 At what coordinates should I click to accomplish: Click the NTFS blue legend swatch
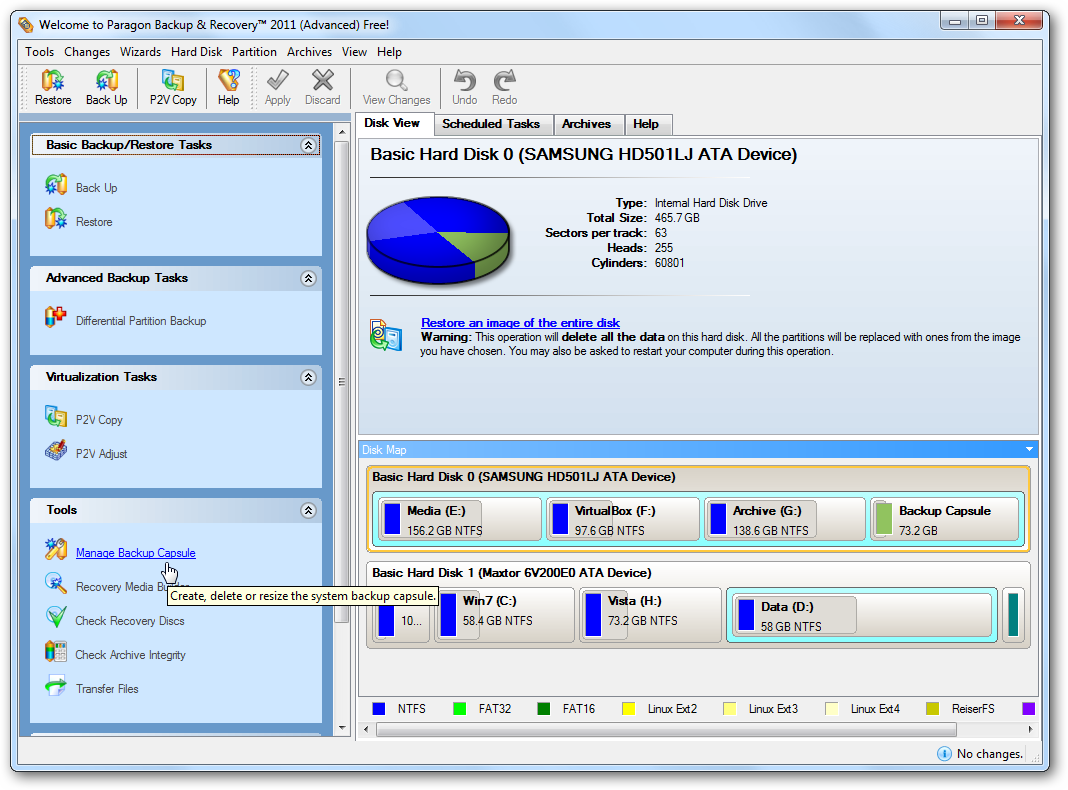pos(379,708)
